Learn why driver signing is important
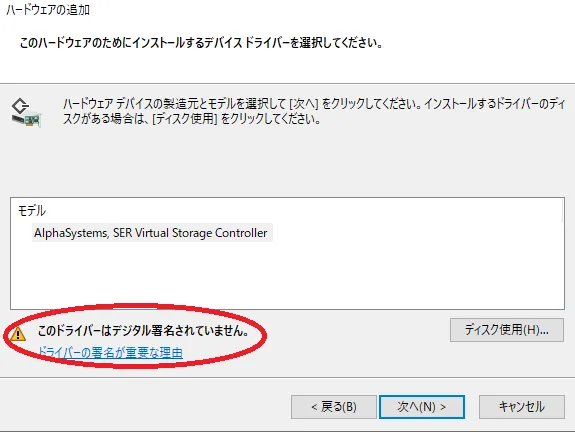 [x=110, y=353]
